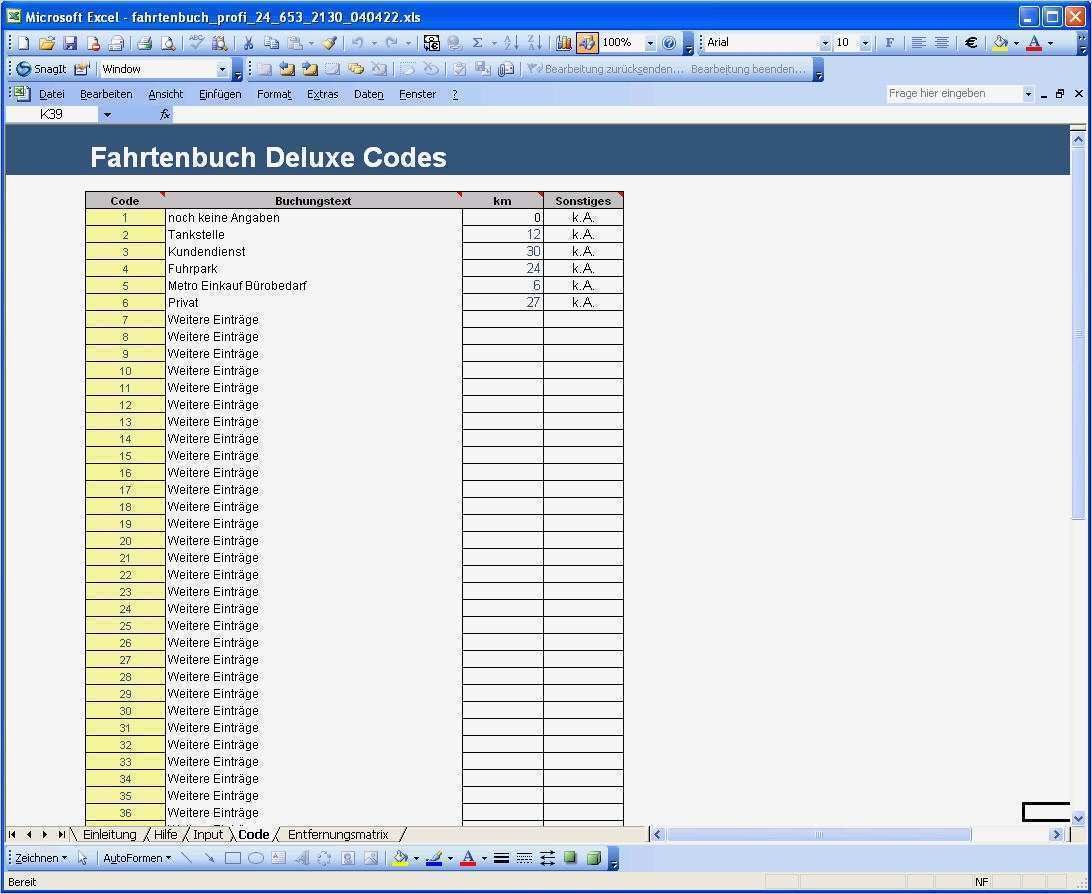
Task: Open a file with the Open icon
Action: click(47, 42)
